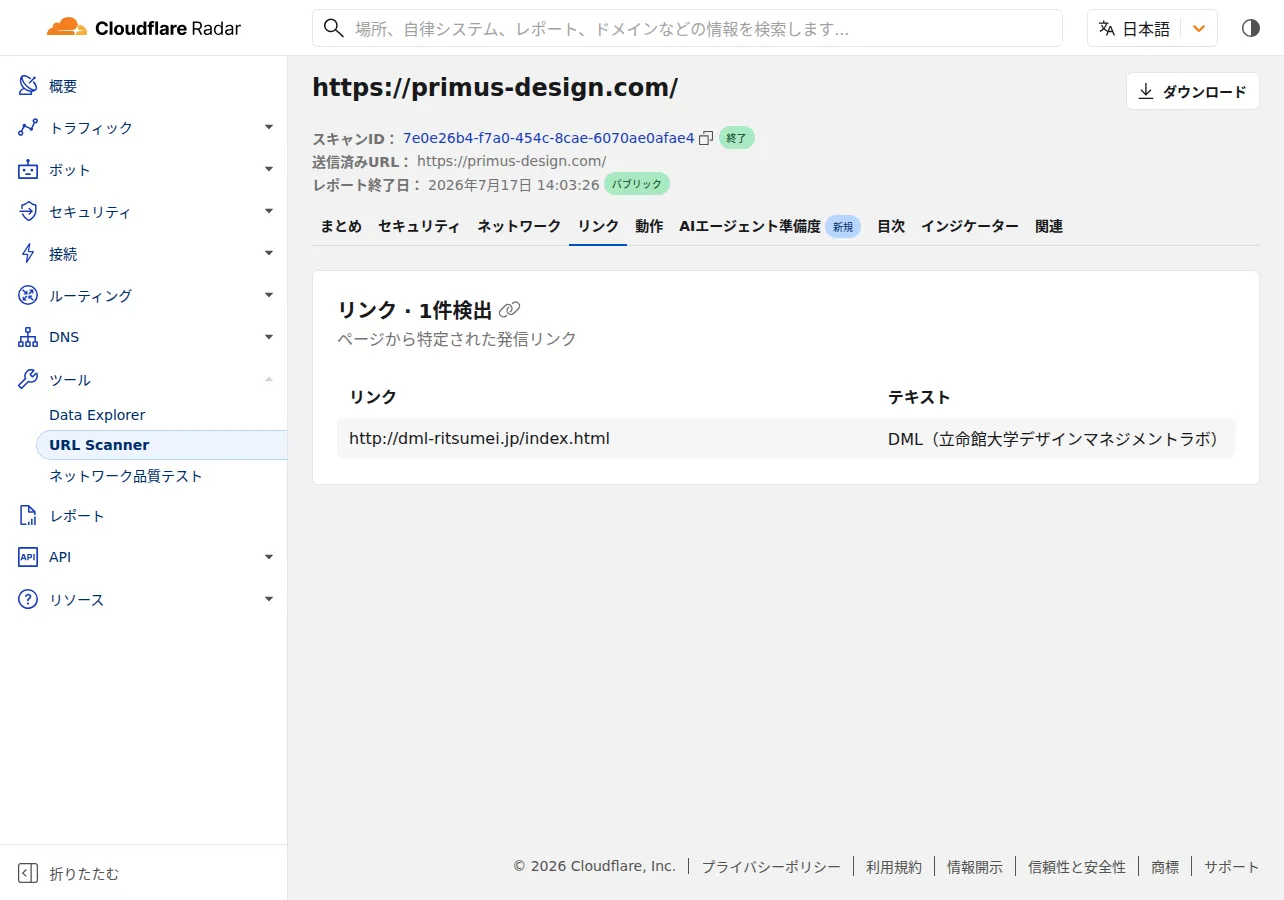
Task: Expand the トラフィック menu arrow
Action: pos(269,127)
